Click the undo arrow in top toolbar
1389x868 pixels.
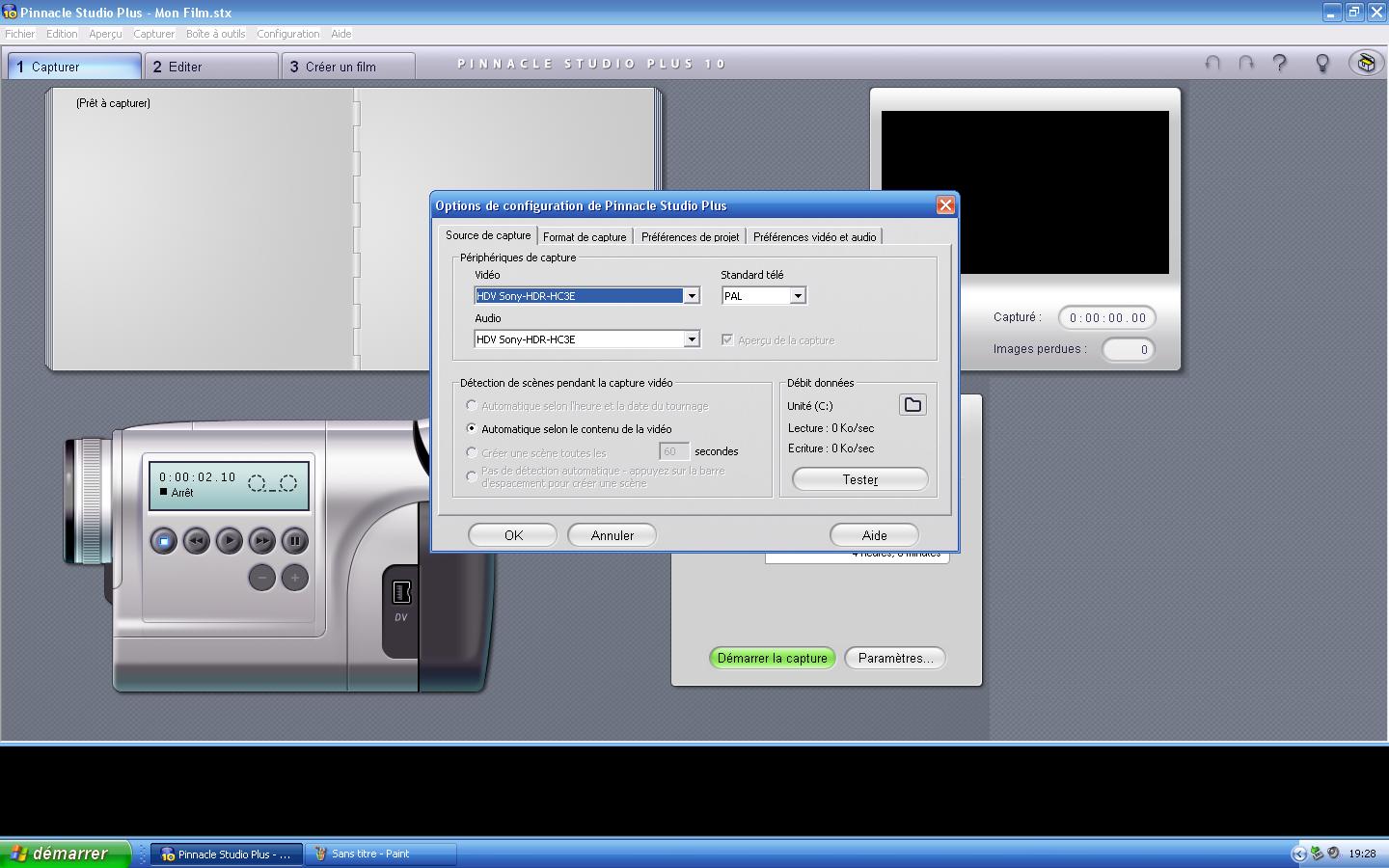(1212, 63)
